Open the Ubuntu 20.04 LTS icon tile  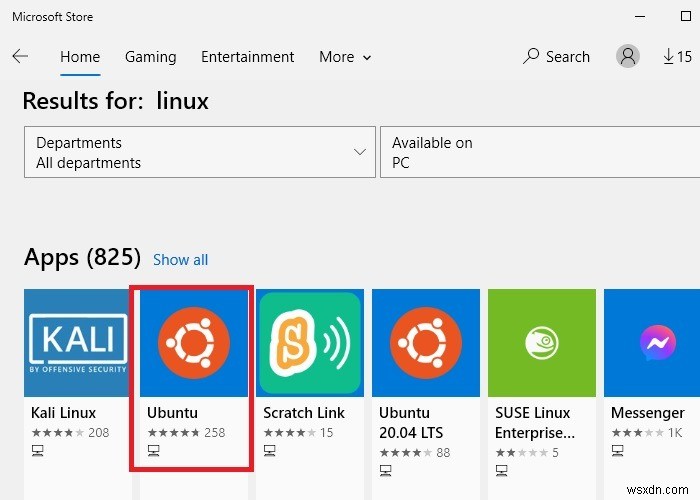pyautogui.click(x=426, y=343)
